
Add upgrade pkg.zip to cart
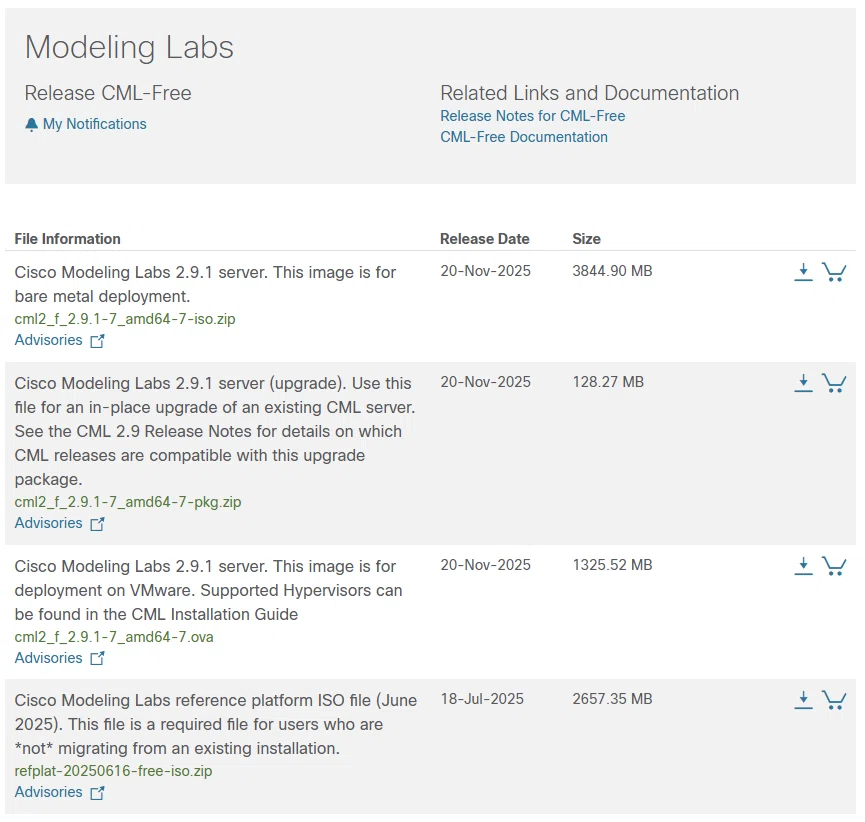[x=834, y=383]
